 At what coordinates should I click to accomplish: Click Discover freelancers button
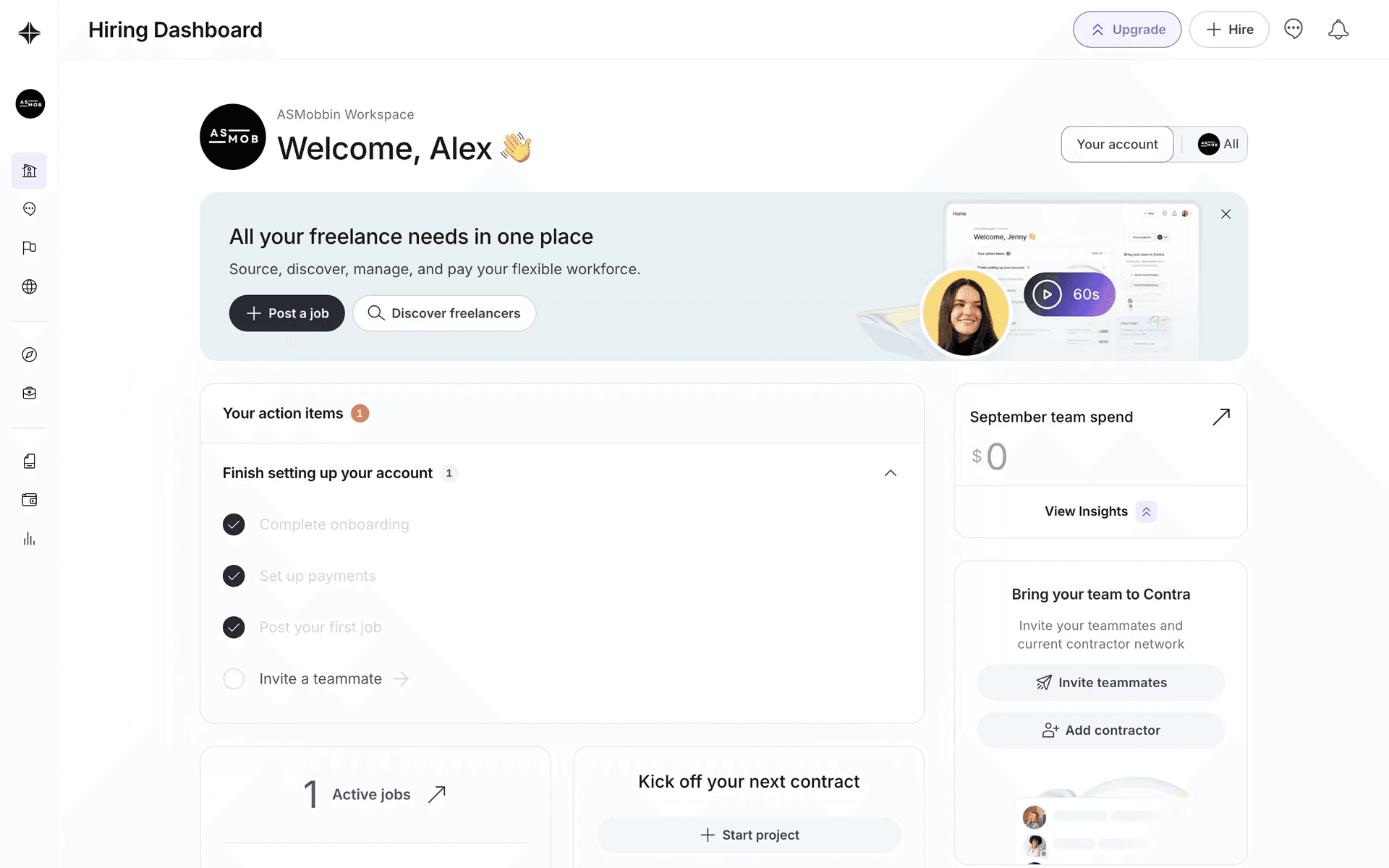(x=444, y=313)
